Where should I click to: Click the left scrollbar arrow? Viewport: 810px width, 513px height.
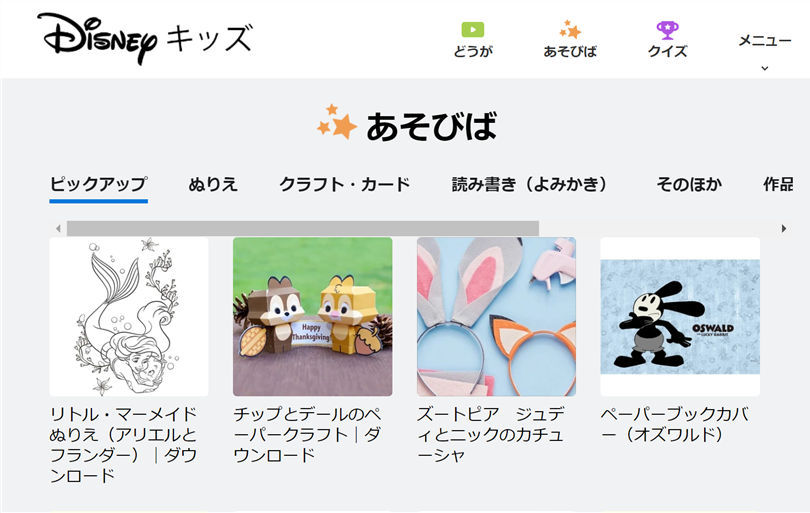point(58,228)
